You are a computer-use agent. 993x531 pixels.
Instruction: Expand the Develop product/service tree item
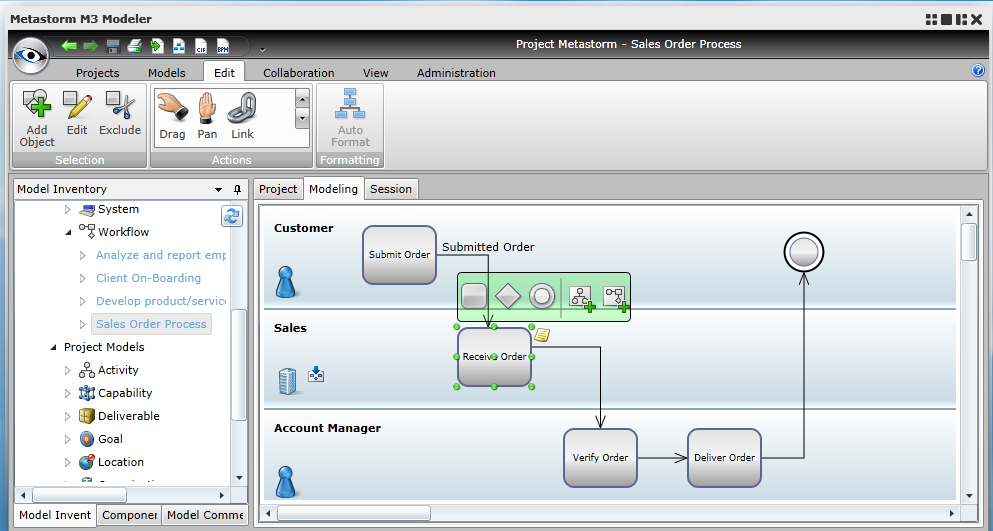[x=82, y=301]
